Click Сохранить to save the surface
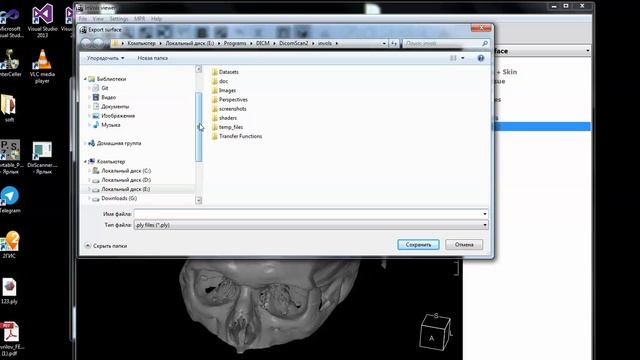Screen dimensions: 640x360 coord(418,244)
